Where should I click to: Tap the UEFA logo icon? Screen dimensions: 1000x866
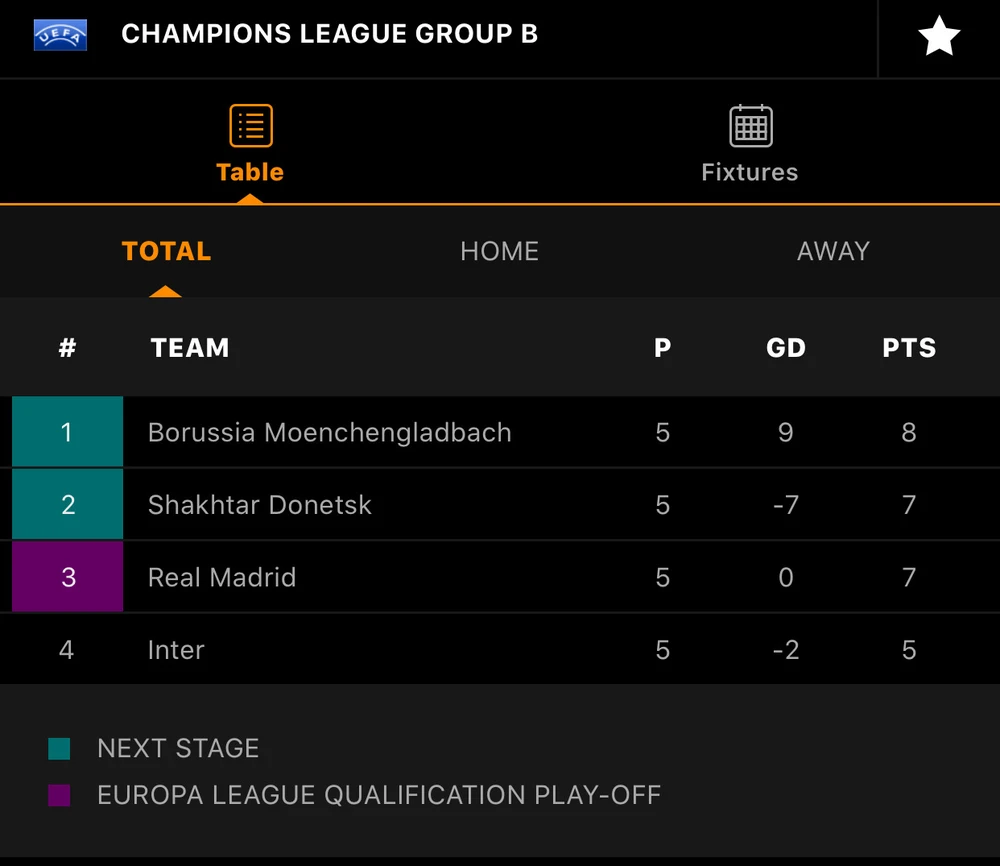coord(61,35)
